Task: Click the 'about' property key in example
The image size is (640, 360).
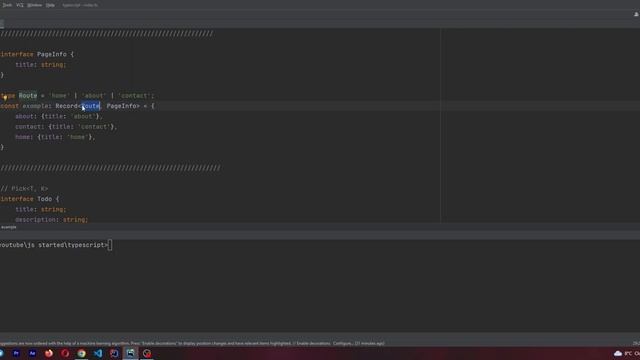Action: click(24, 116)
